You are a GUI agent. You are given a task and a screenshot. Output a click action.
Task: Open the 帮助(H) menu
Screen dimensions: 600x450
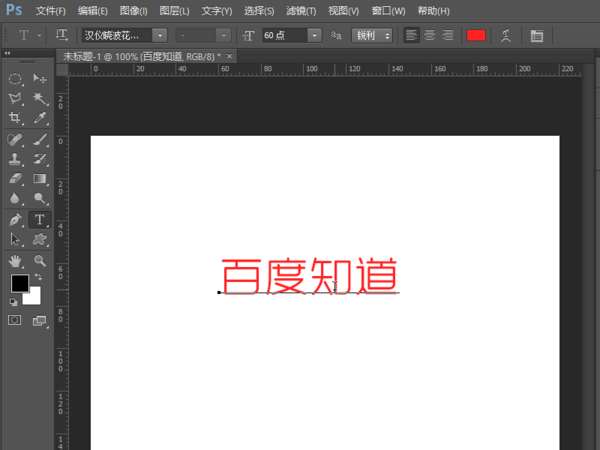click(434, 11)
